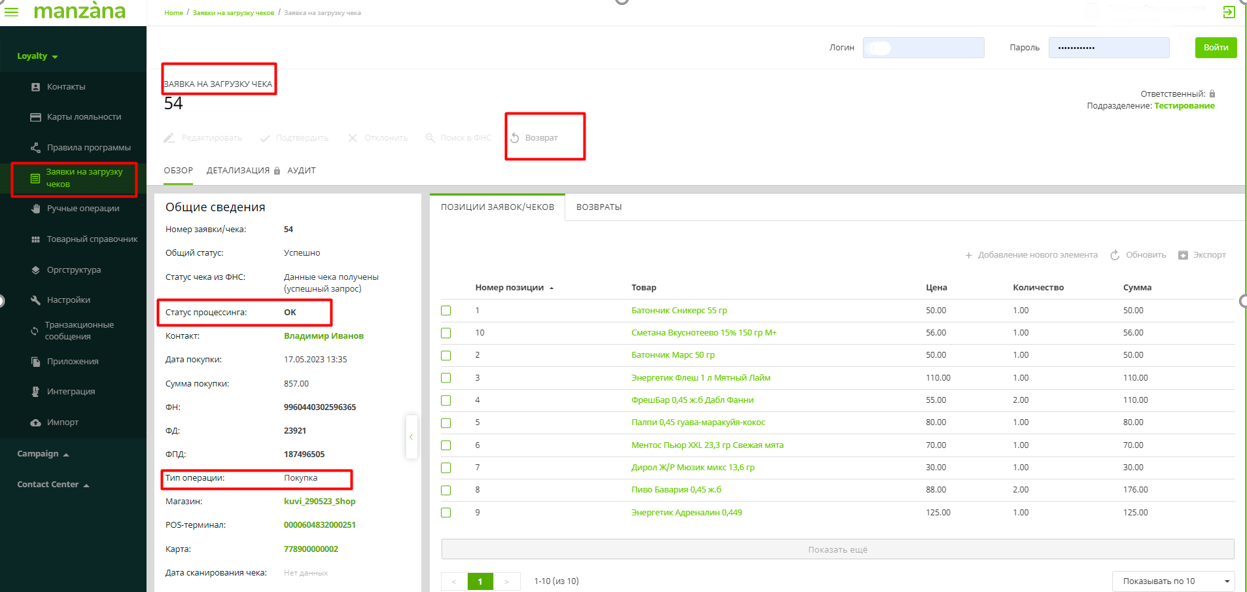Open the Владимир Иванов contact link

323,336
